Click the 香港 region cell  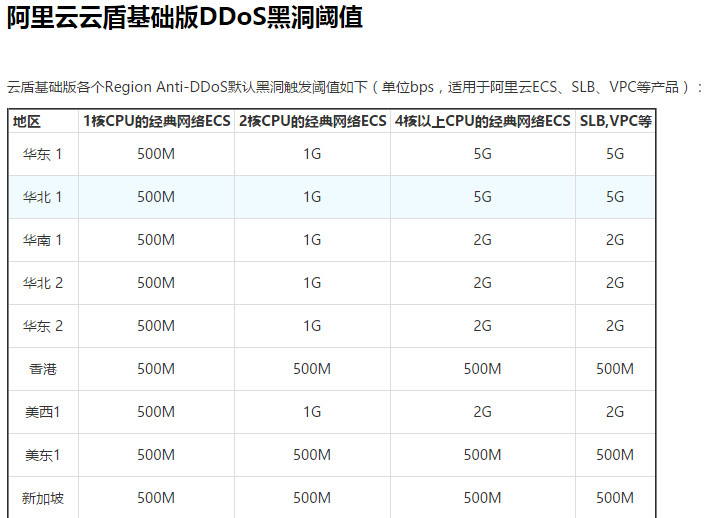coord(43,369)
